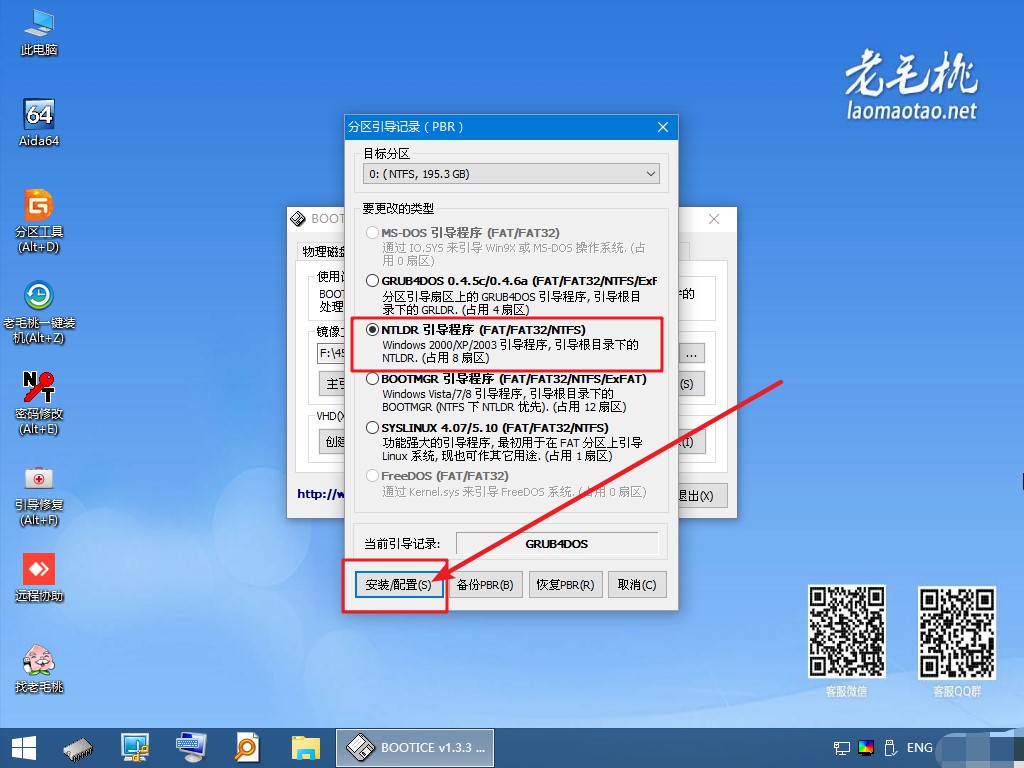Click the 备份PBR(B) button
The width and height of the screenshot is (1024, 768).
485,584
